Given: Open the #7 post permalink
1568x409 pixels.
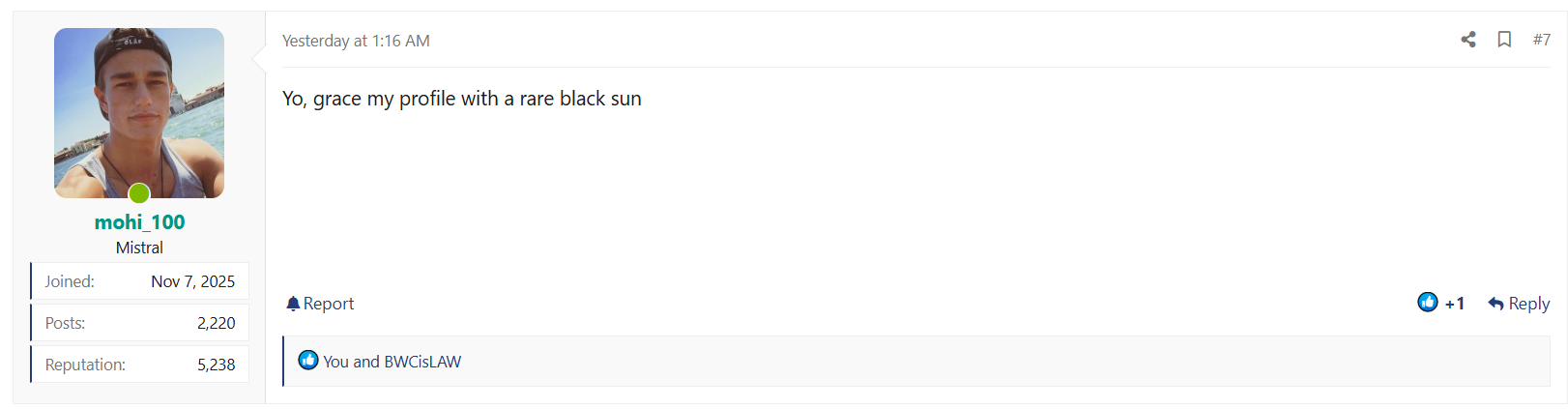Looking at the screenshot, I should 1541,40.
